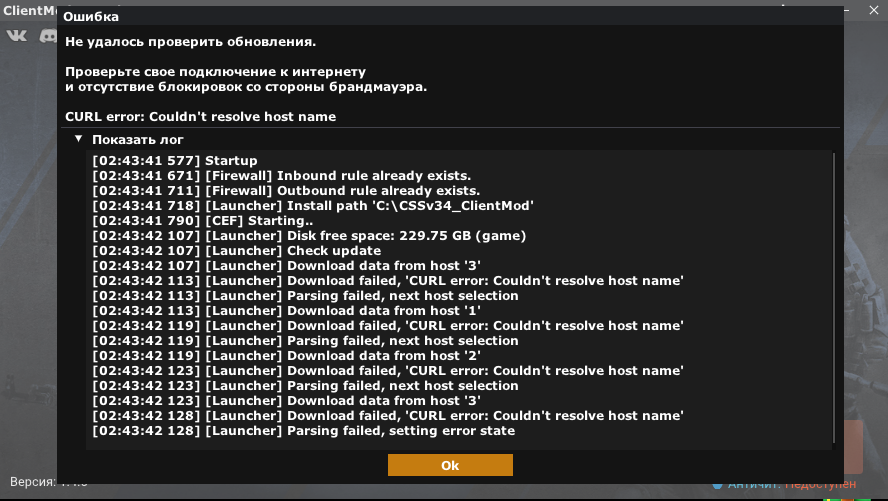Click the 'Версия' version label
The width and height of the screenshot is (888, 501).
(32, 482)
